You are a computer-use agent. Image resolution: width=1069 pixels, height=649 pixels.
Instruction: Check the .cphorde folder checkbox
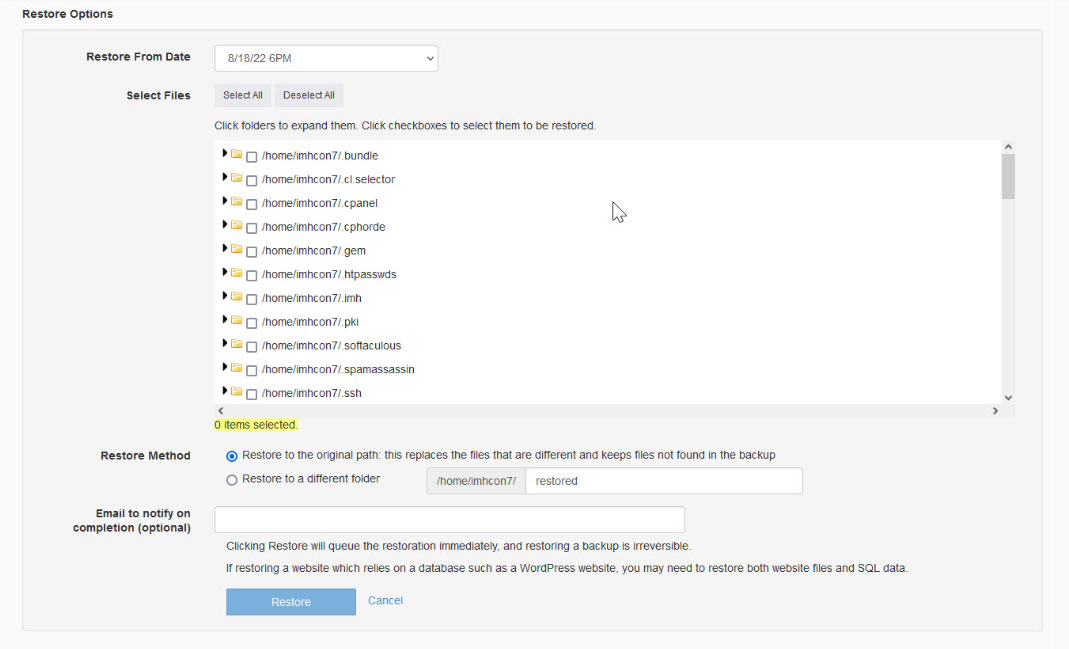point(252,228)
